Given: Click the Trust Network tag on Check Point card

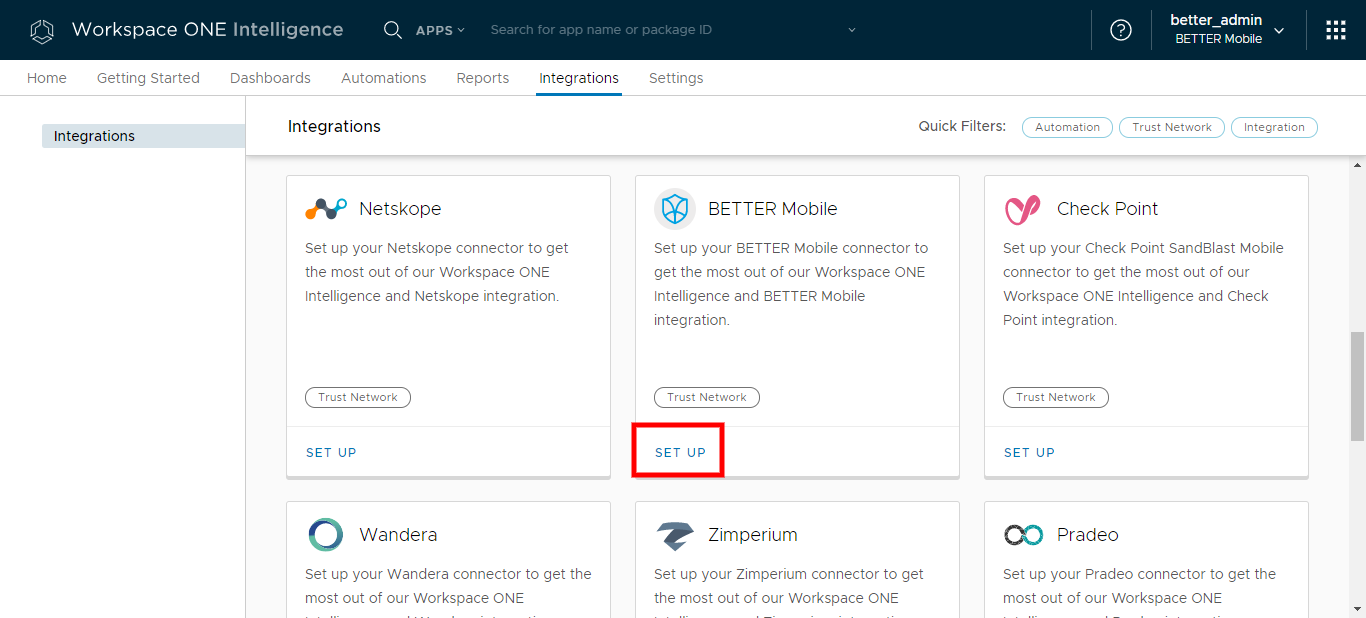Looking at the screenshot, I should point(1056,397).
